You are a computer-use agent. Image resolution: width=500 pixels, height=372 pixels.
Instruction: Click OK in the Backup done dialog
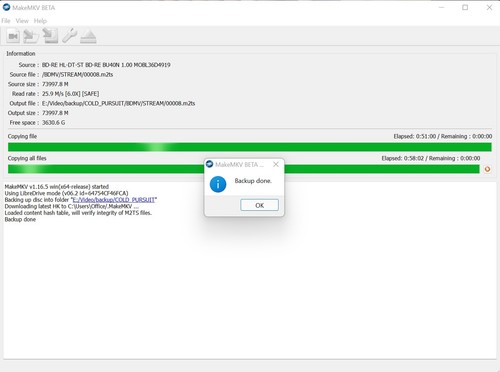click(259, 205)
